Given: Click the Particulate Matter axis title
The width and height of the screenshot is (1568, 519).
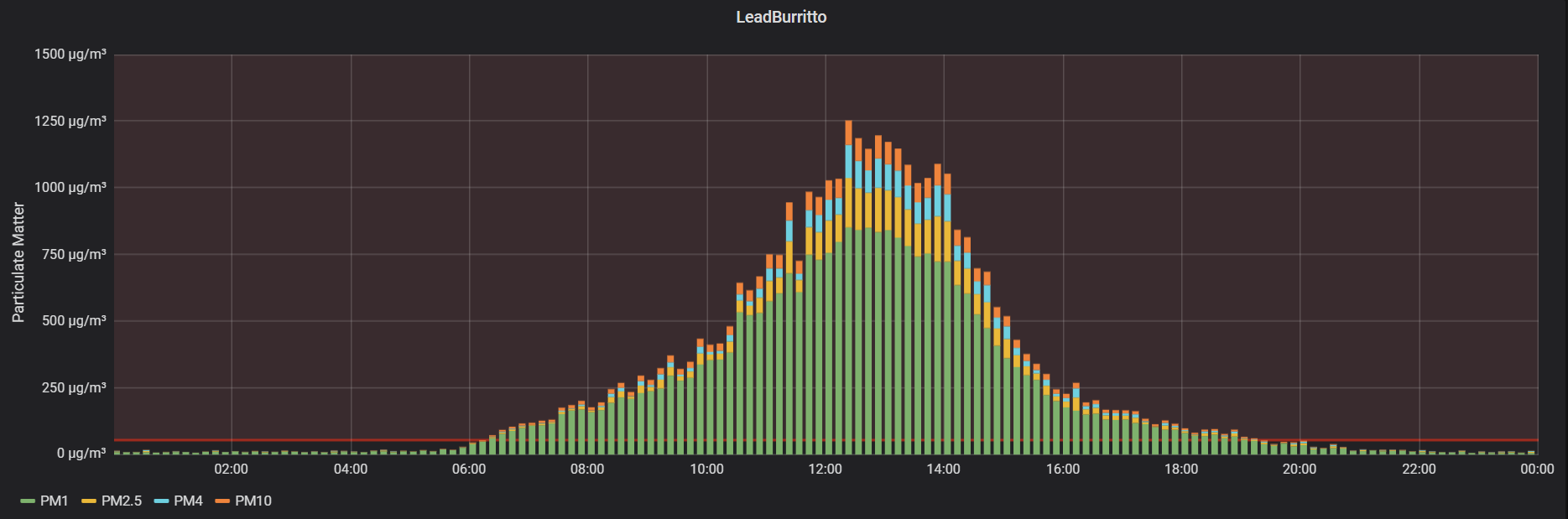Looking at the screenshot, I should (x=18, y=262).
